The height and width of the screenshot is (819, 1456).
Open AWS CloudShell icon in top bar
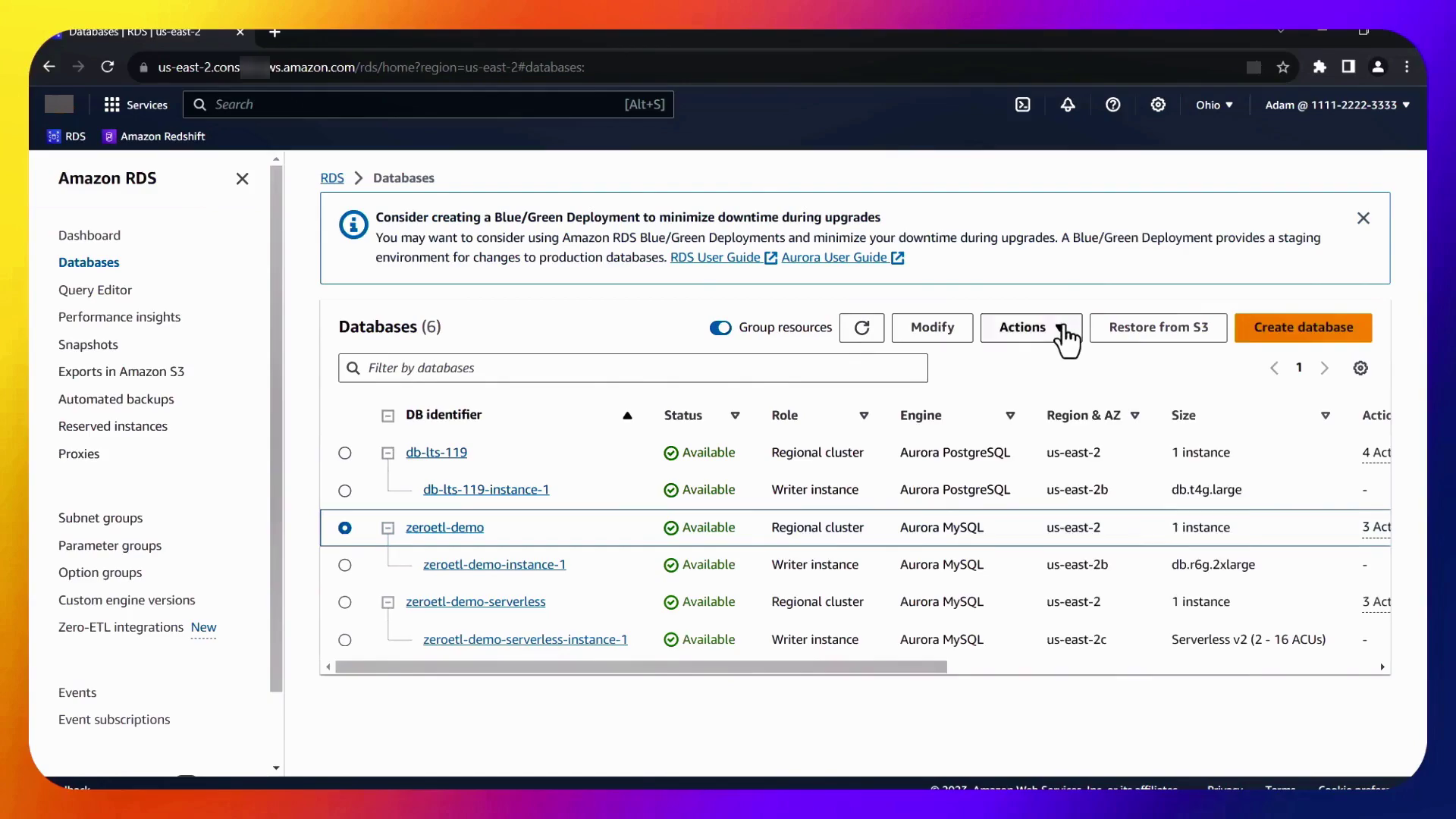click(x=1022, y=105)
